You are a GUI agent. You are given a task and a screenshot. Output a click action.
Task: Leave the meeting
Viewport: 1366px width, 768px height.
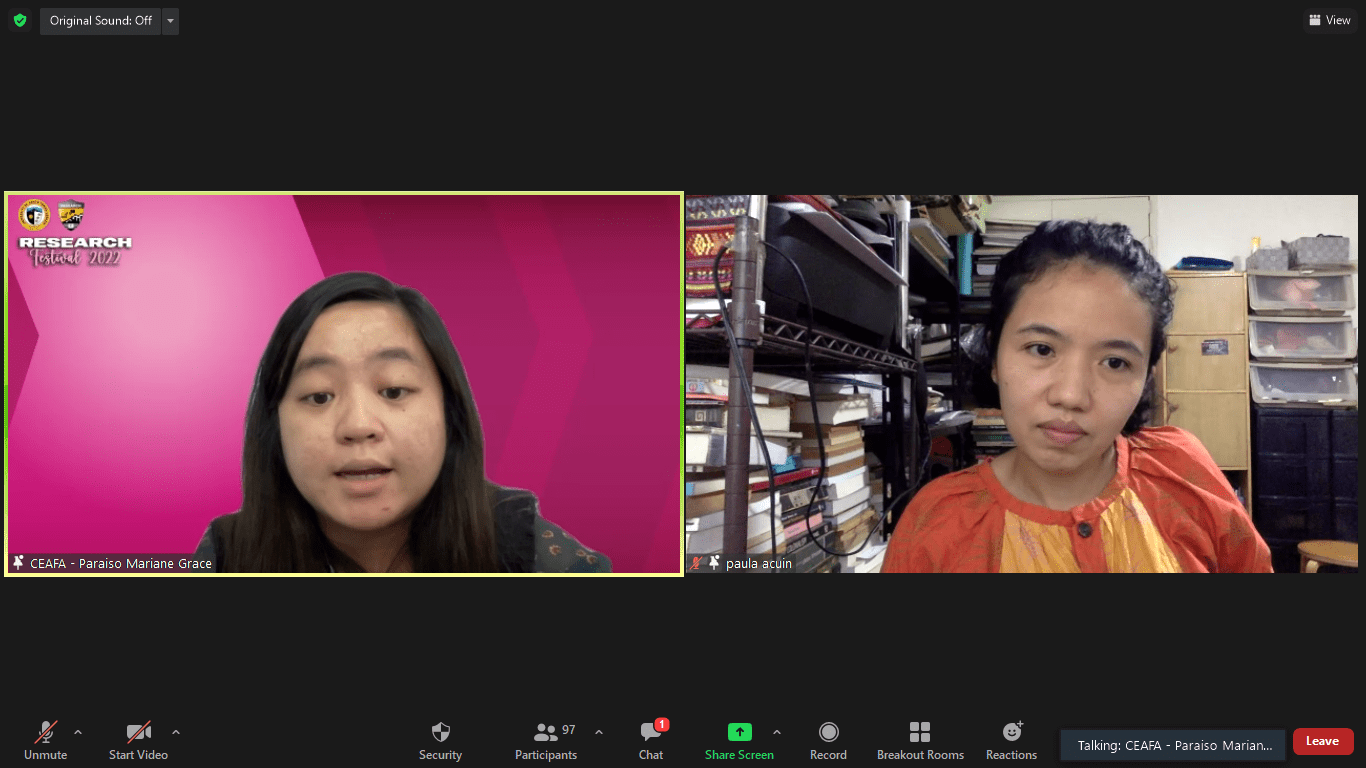click(x=1322, y=741)
